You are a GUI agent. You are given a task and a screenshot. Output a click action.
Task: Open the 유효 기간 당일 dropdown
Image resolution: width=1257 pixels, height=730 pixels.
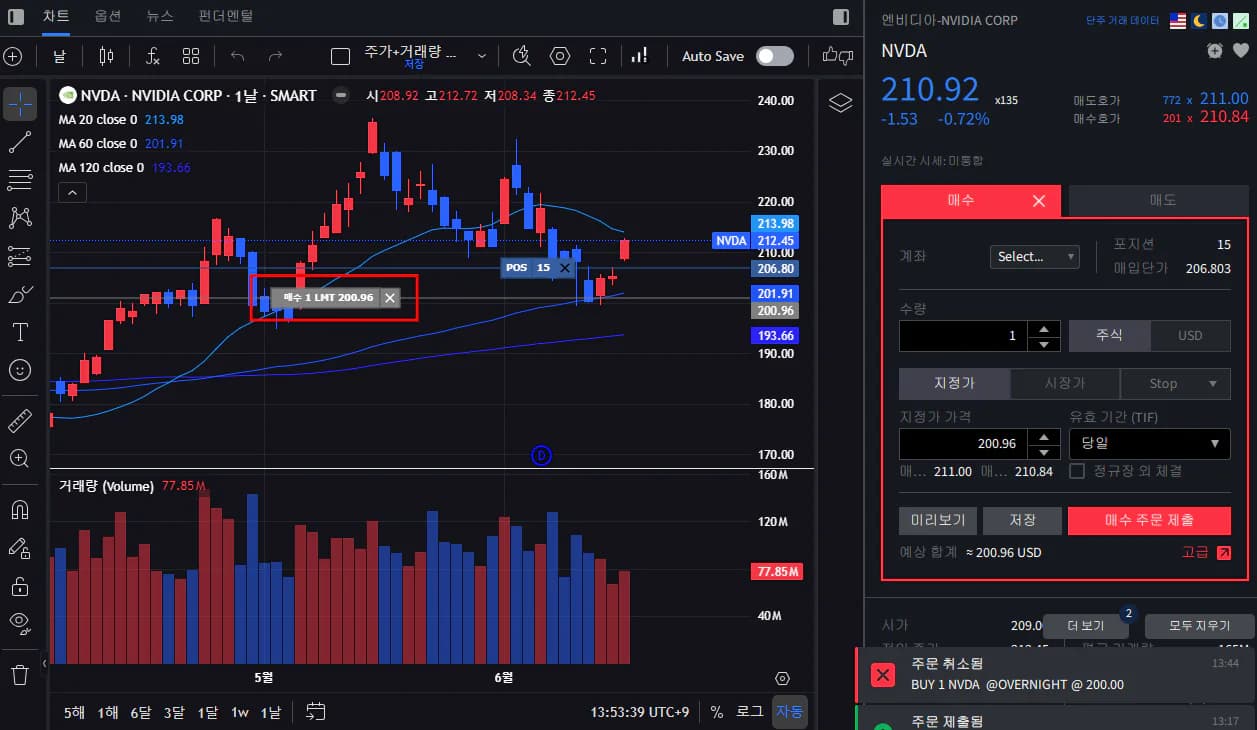(1149, 444)
